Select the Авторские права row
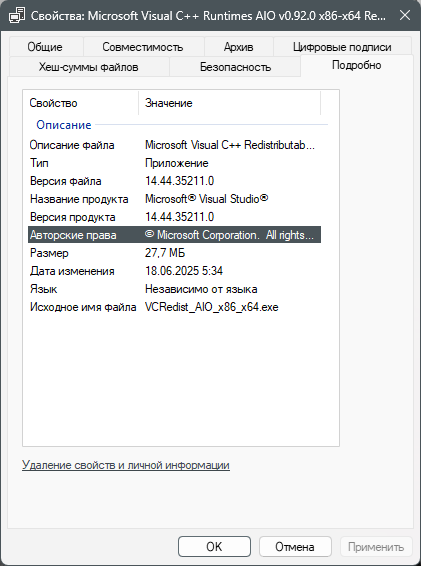This screenshot has height=566, width=421. [x=174, y=235]
